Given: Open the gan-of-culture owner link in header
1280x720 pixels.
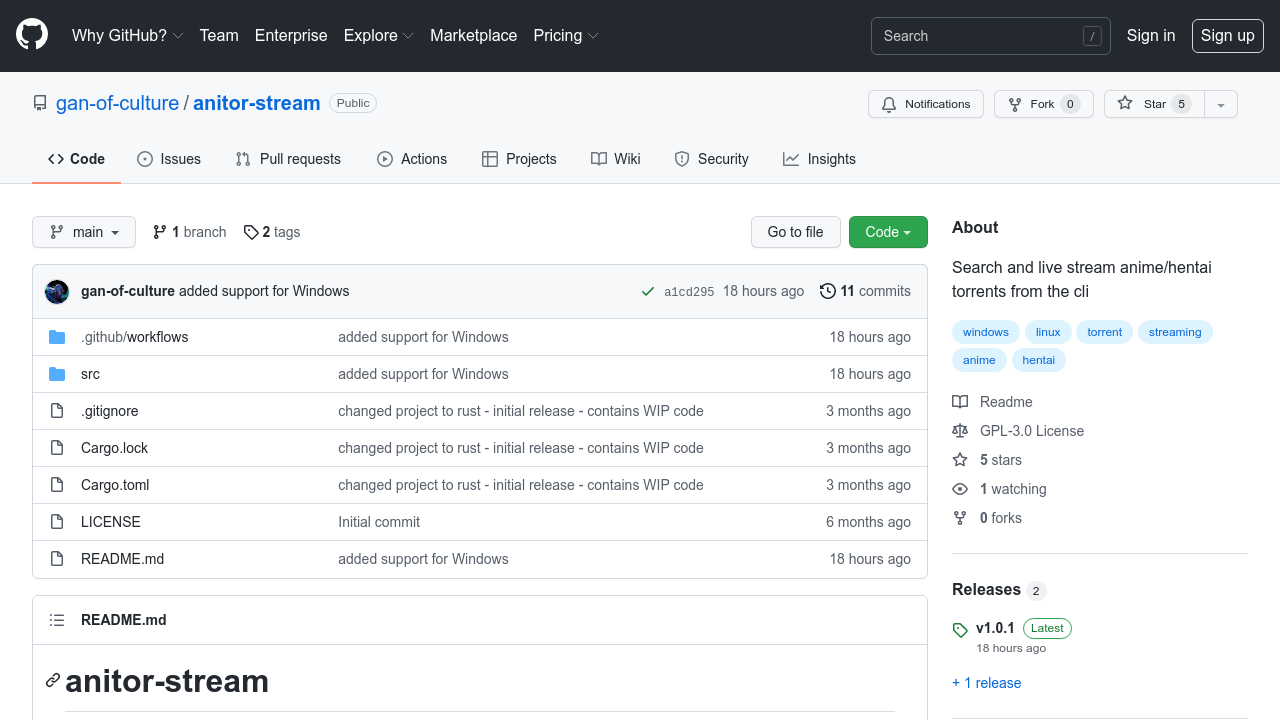Looking at the screenshot, I should (117, 103).
